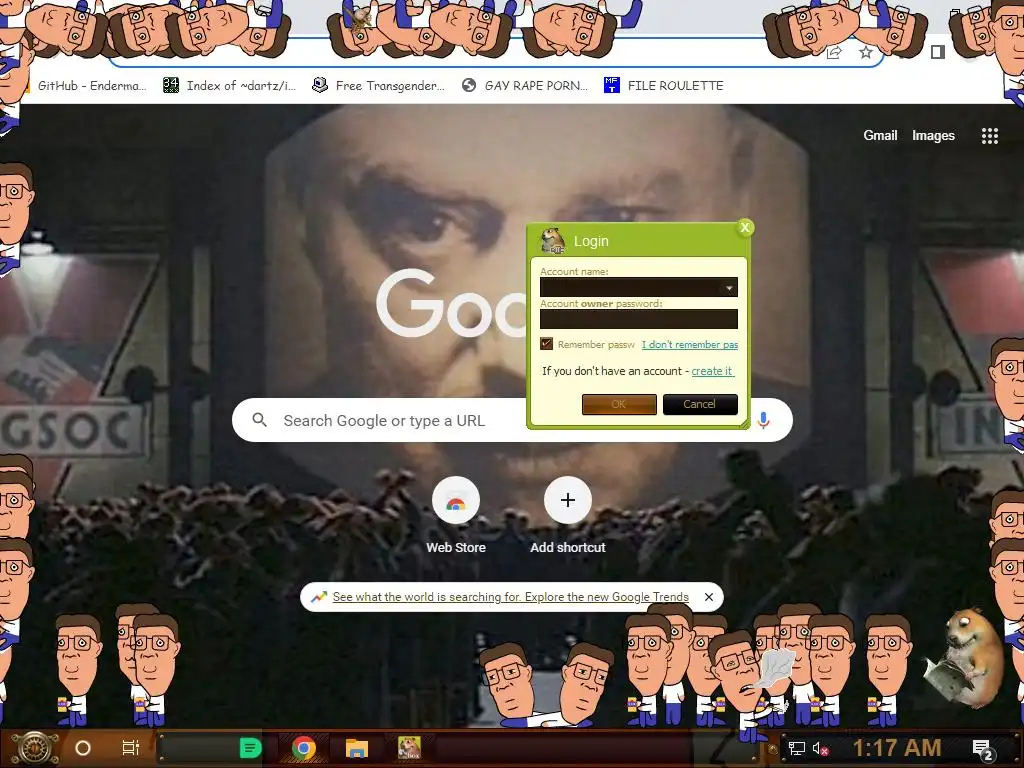Click Cancel in the Login dialog

[700, 404]
